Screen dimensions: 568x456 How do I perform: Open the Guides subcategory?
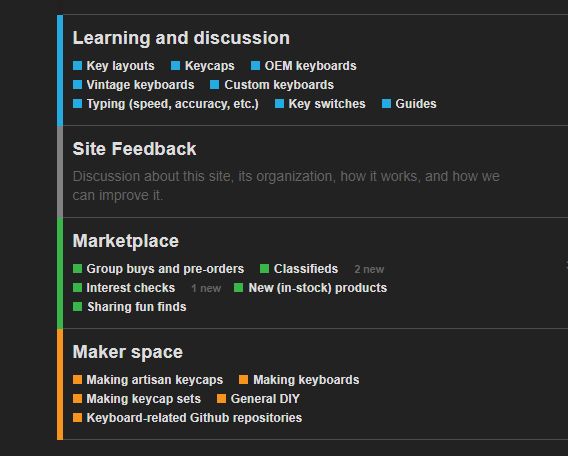tap(416, 104)
